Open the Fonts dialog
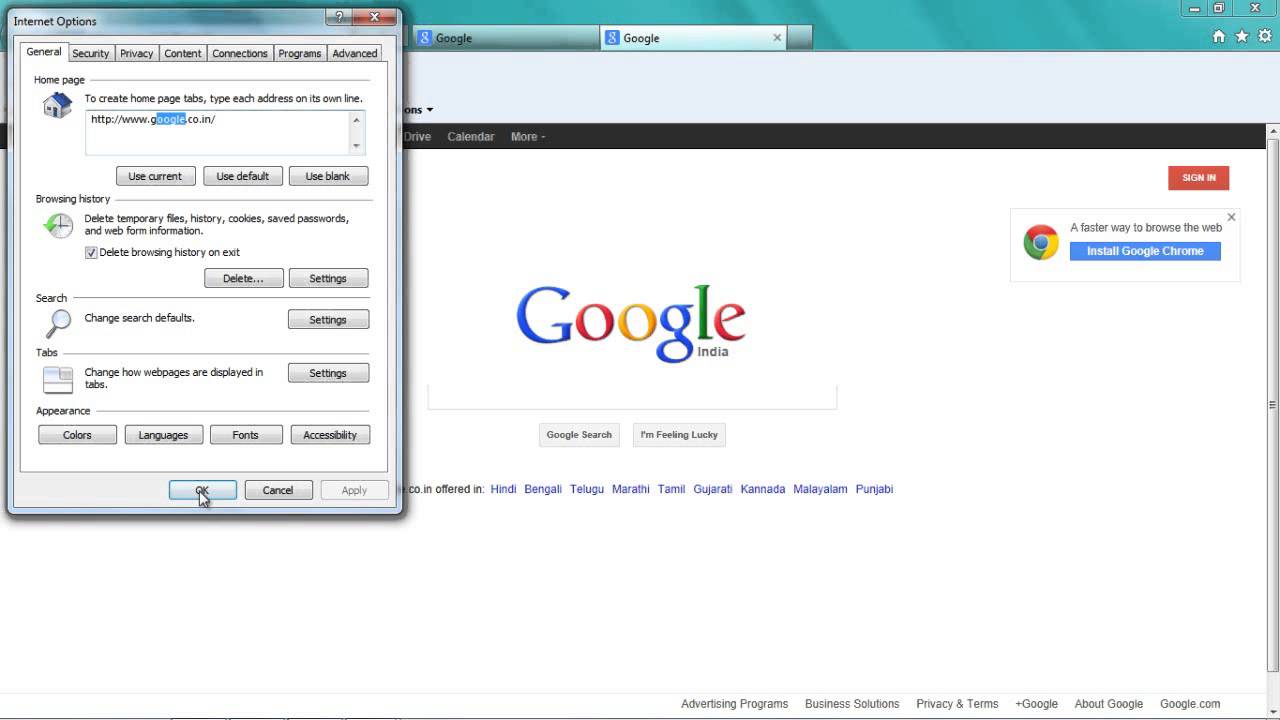This screenshot has width=1280, height=720. click(245, 435)
